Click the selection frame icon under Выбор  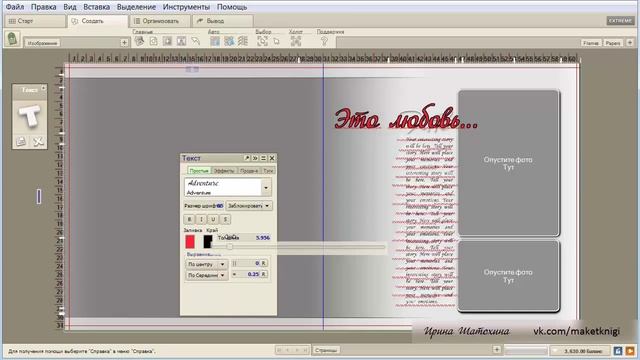coord(262,41)
